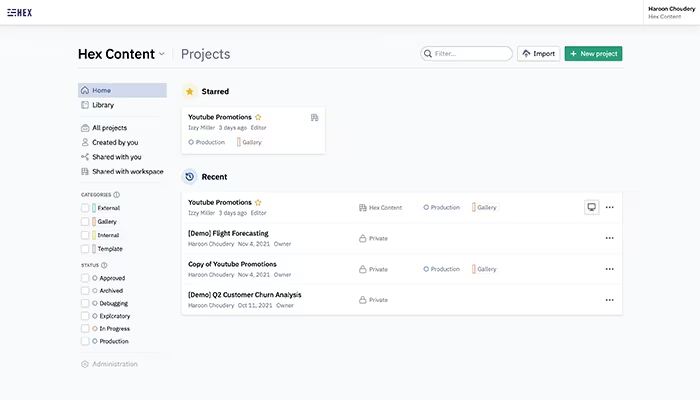Open more options for Flight Forecasting
This screenshot has height=400, width=700.
(x=609, y=238)
